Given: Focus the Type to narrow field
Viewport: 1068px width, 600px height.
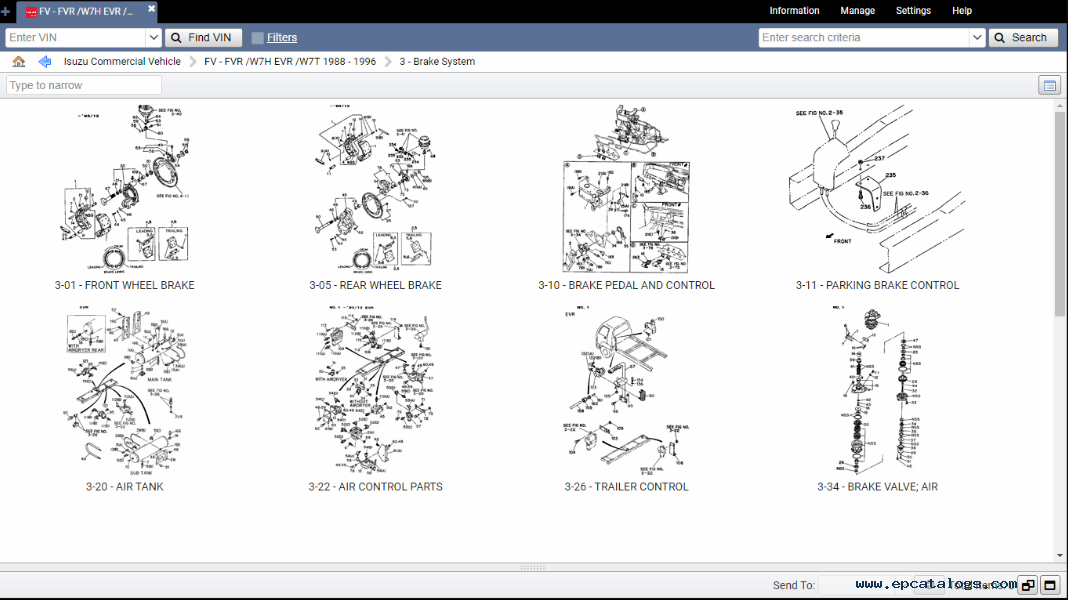Looking at the screenshot, I should click(x=84, y=85).
